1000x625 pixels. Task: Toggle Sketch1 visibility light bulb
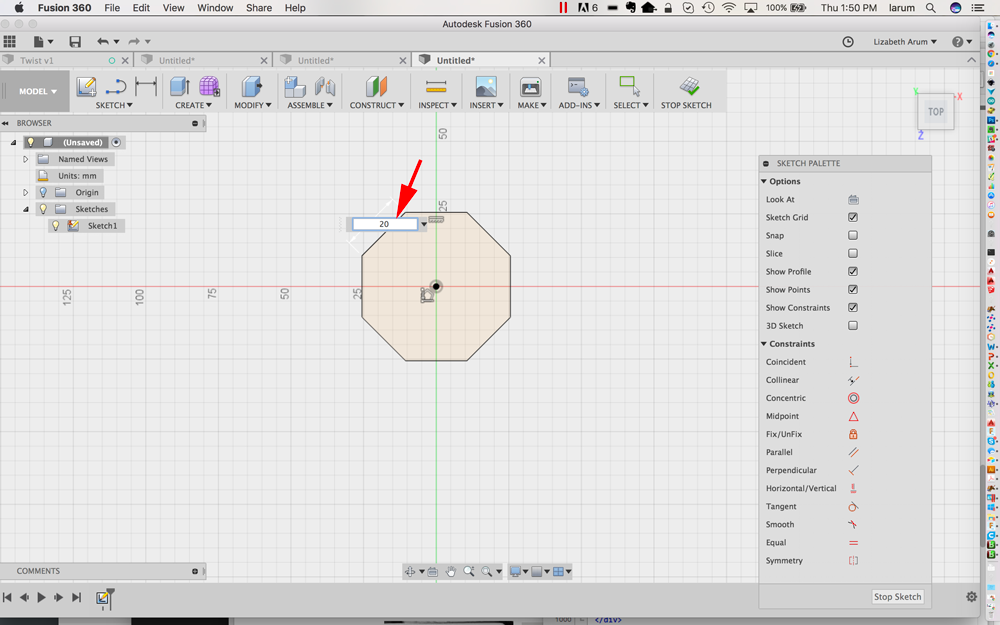tap(55, 226)
